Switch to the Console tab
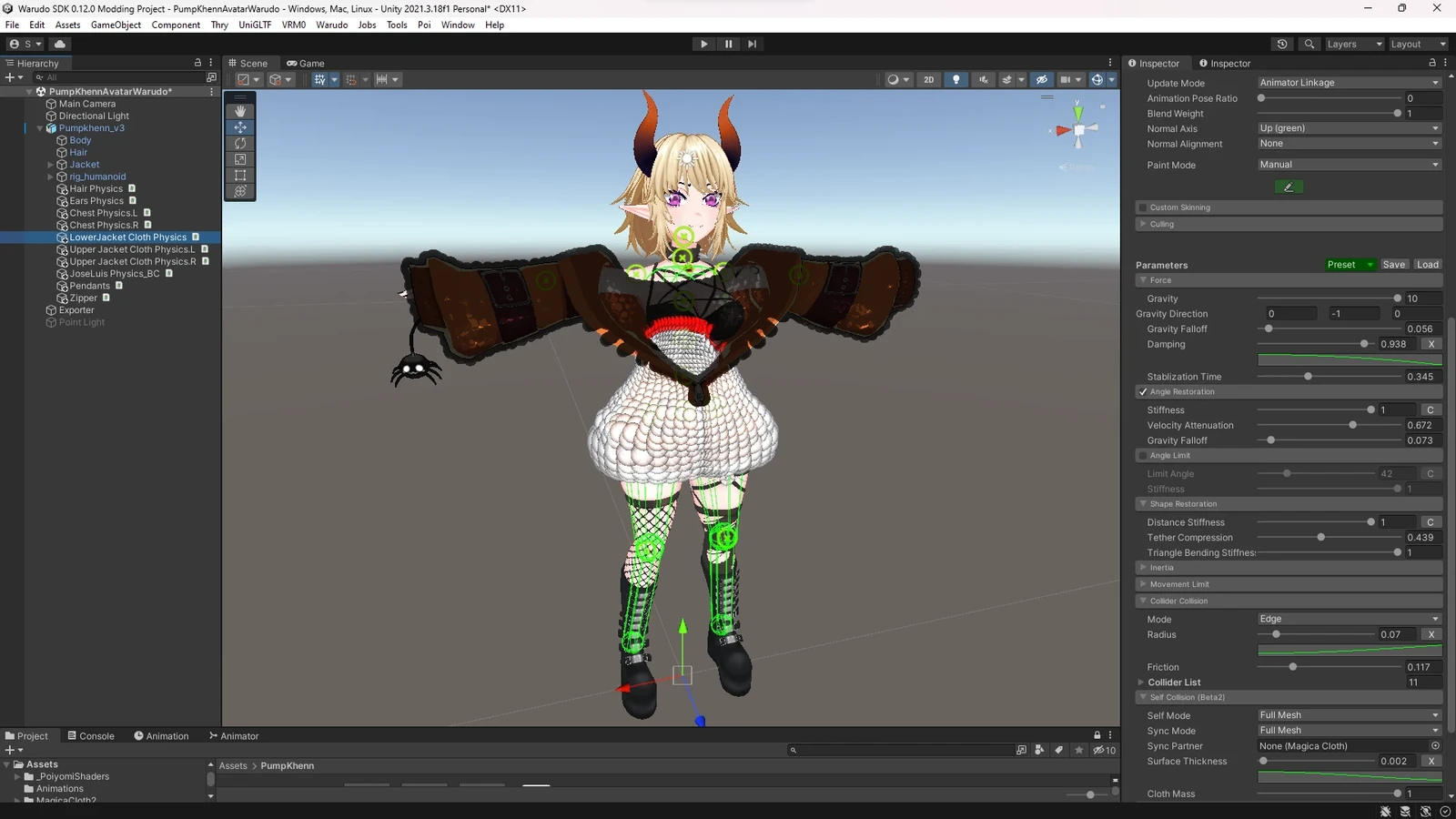 (x=90, y=735)
